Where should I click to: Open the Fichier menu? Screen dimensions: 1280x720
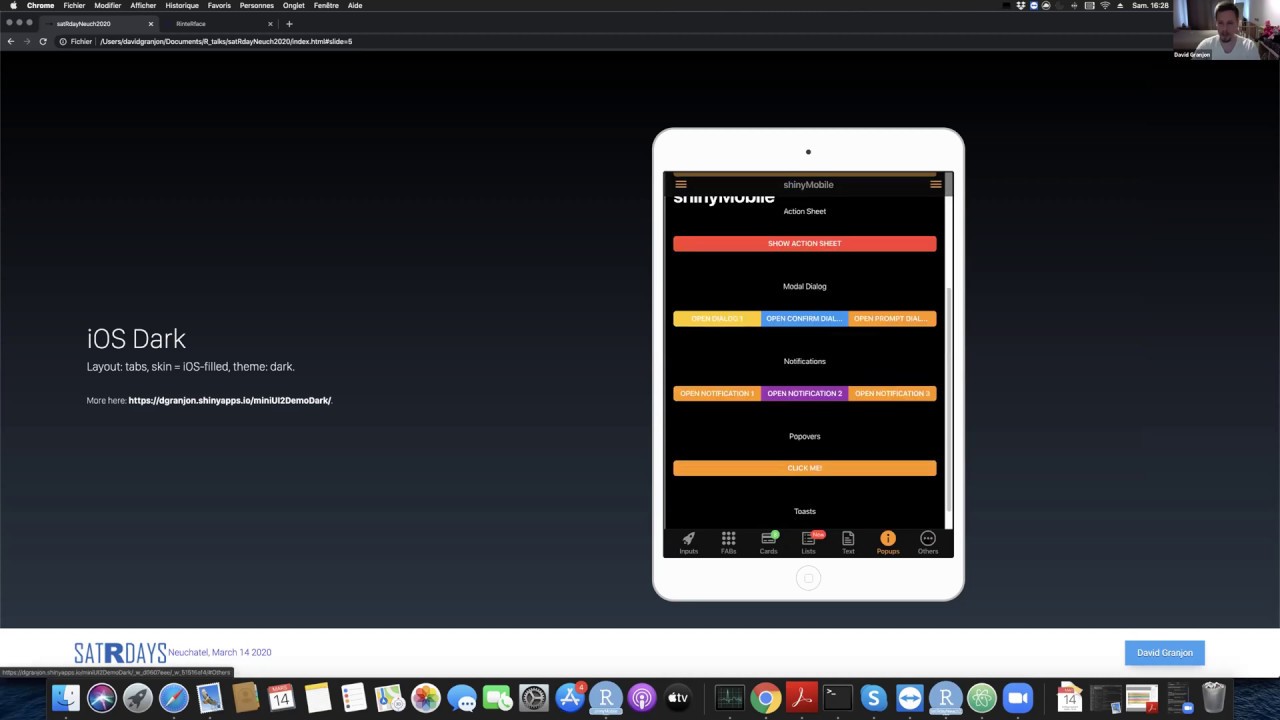74,5
